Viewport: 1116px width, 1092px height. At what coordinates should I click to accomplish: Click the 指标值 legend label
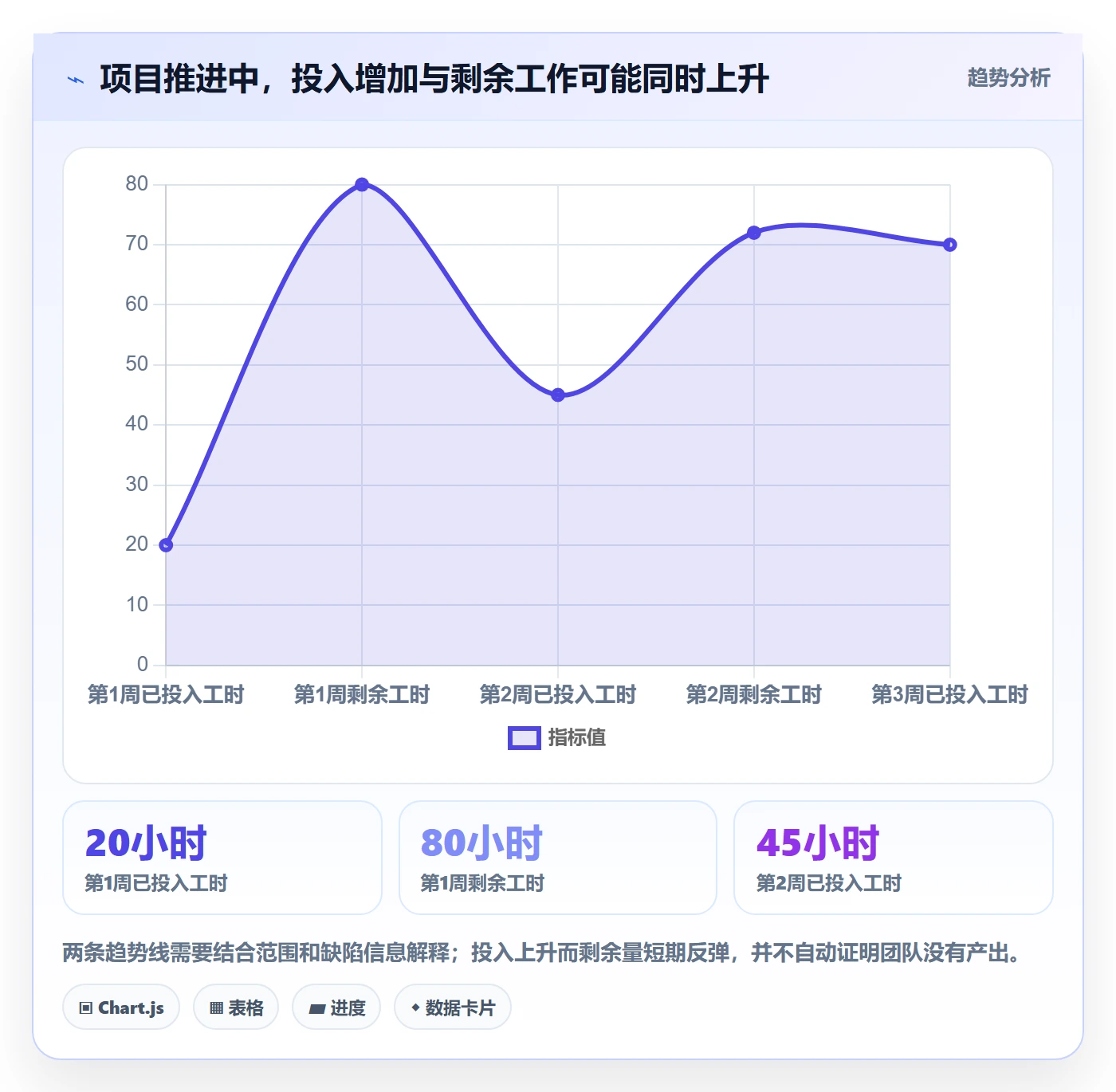click(x=577, y=738)
